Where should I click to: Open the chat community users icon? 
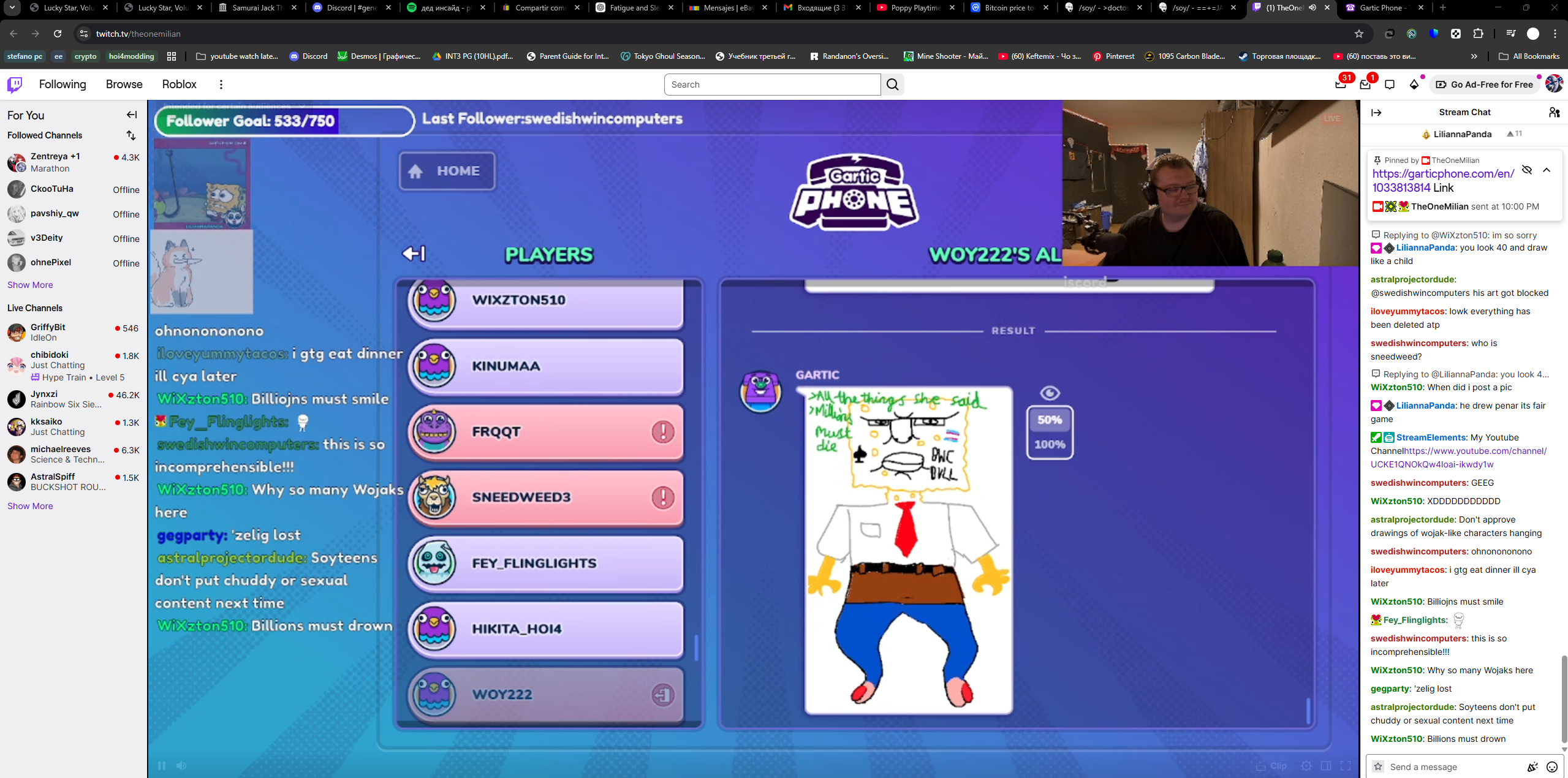1554,112
